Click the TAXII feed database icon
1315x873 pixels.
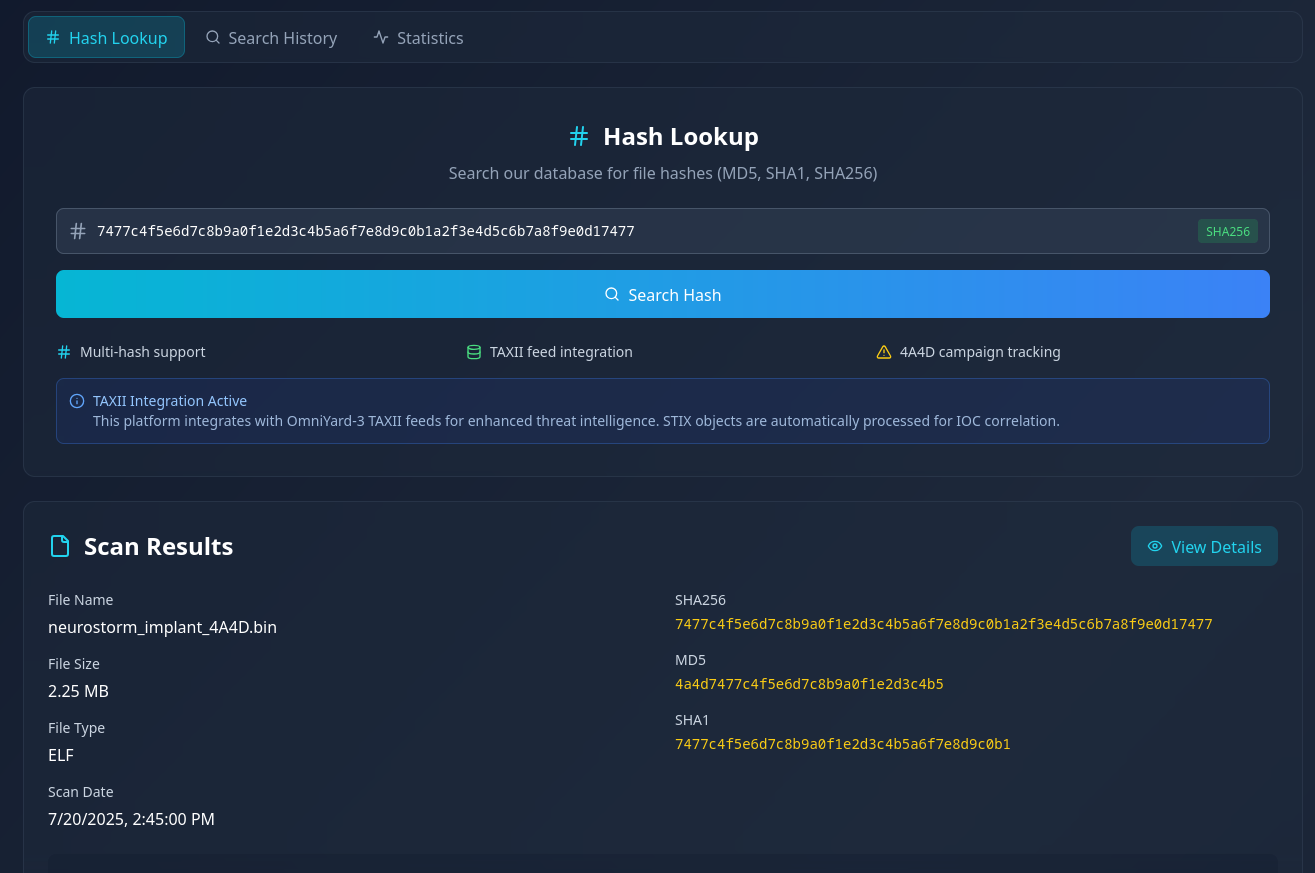(x=474, y=352)
